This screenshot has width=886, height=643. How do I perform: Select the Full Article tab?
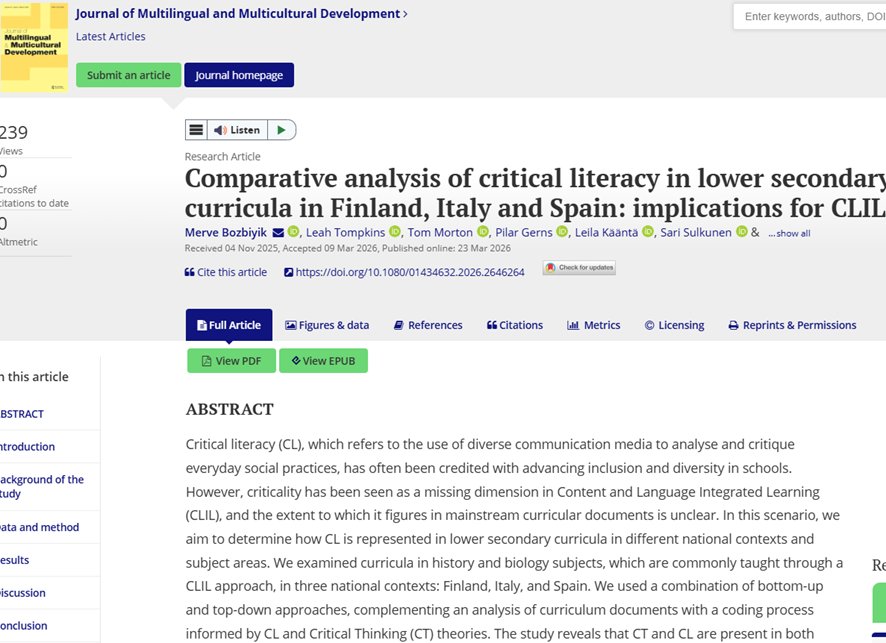pyautogui.click(x=229, y=325)
